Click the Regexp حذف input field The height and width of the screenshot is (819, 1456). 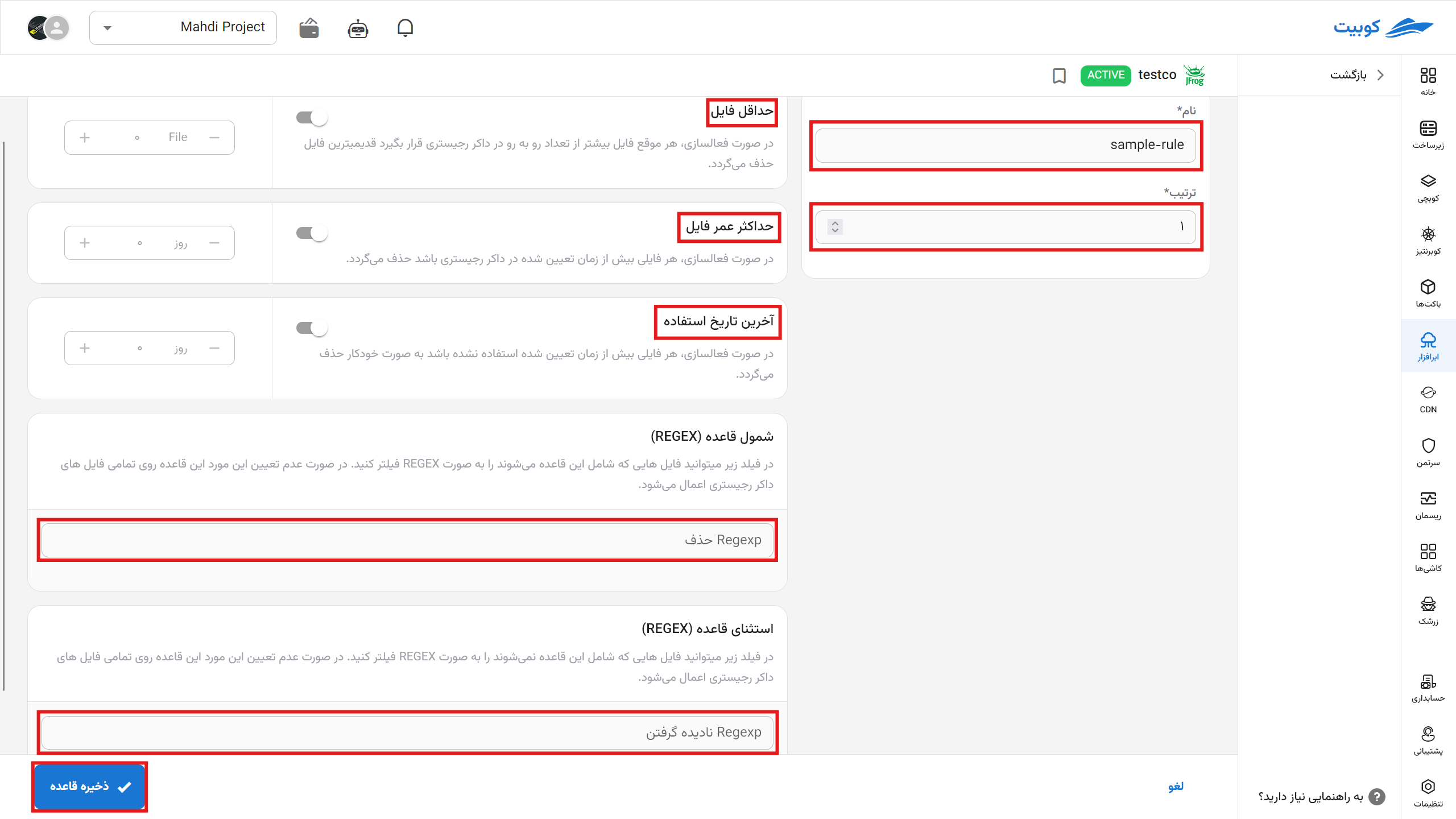tap(407, 540)
